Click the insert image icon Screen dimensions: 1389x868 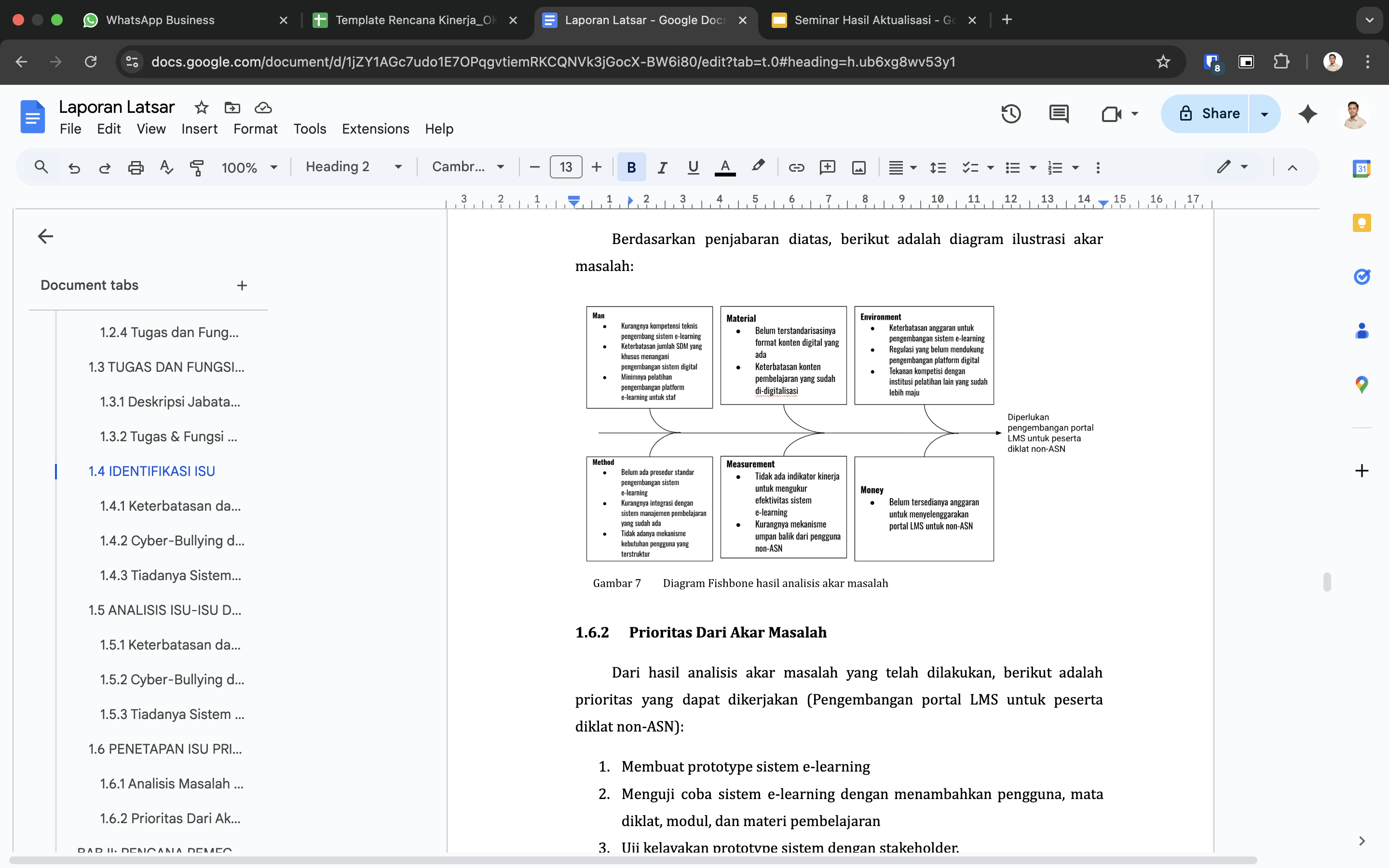point(858,167)
